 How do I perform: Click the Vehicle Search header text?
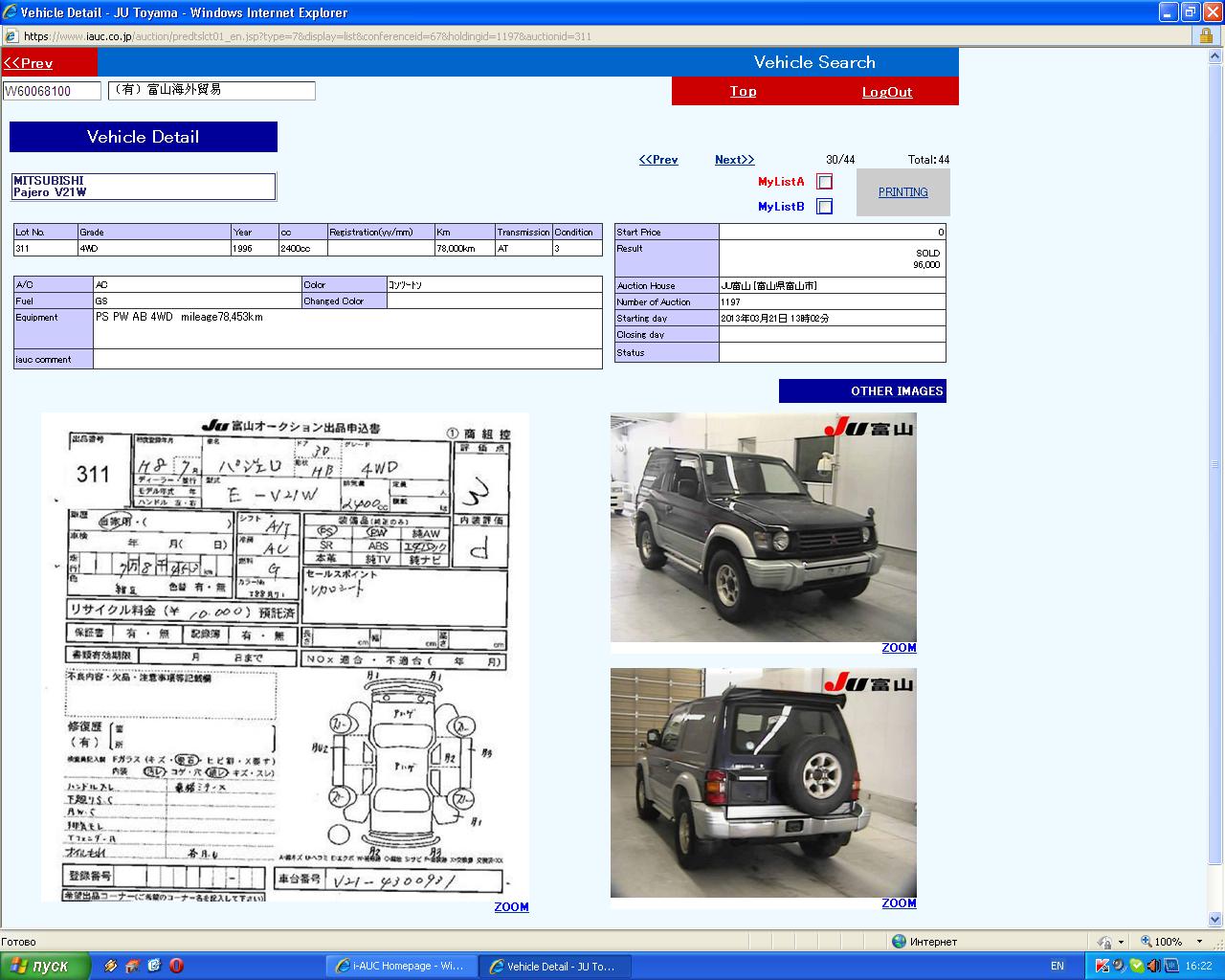814,62
